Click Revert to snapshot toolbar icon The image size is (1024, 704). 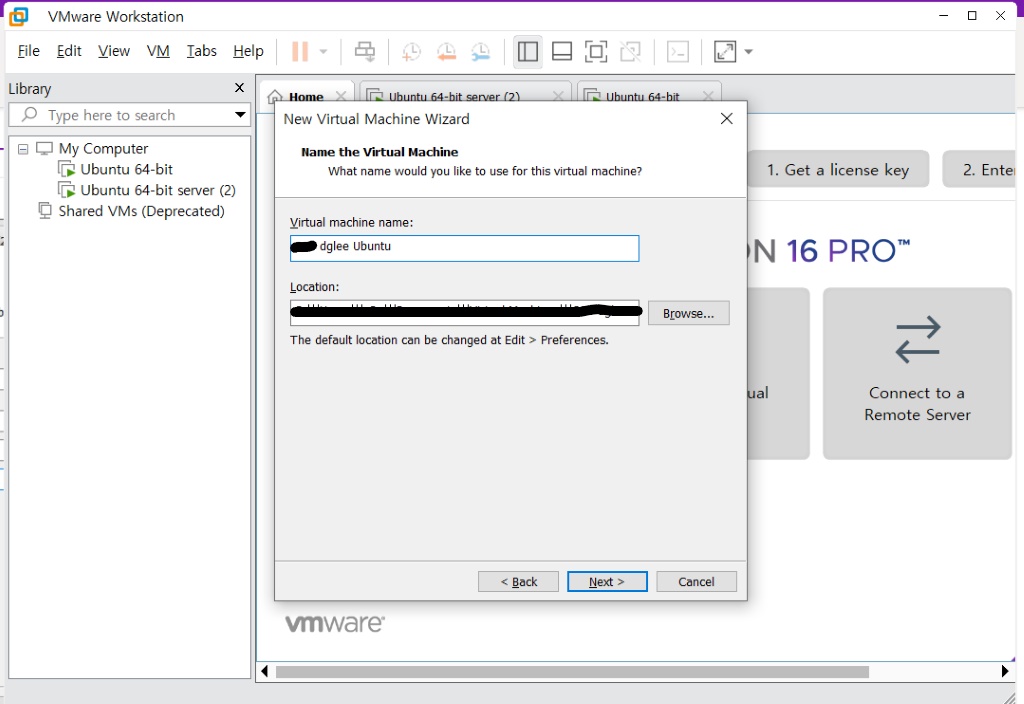[x=446, y=52]
